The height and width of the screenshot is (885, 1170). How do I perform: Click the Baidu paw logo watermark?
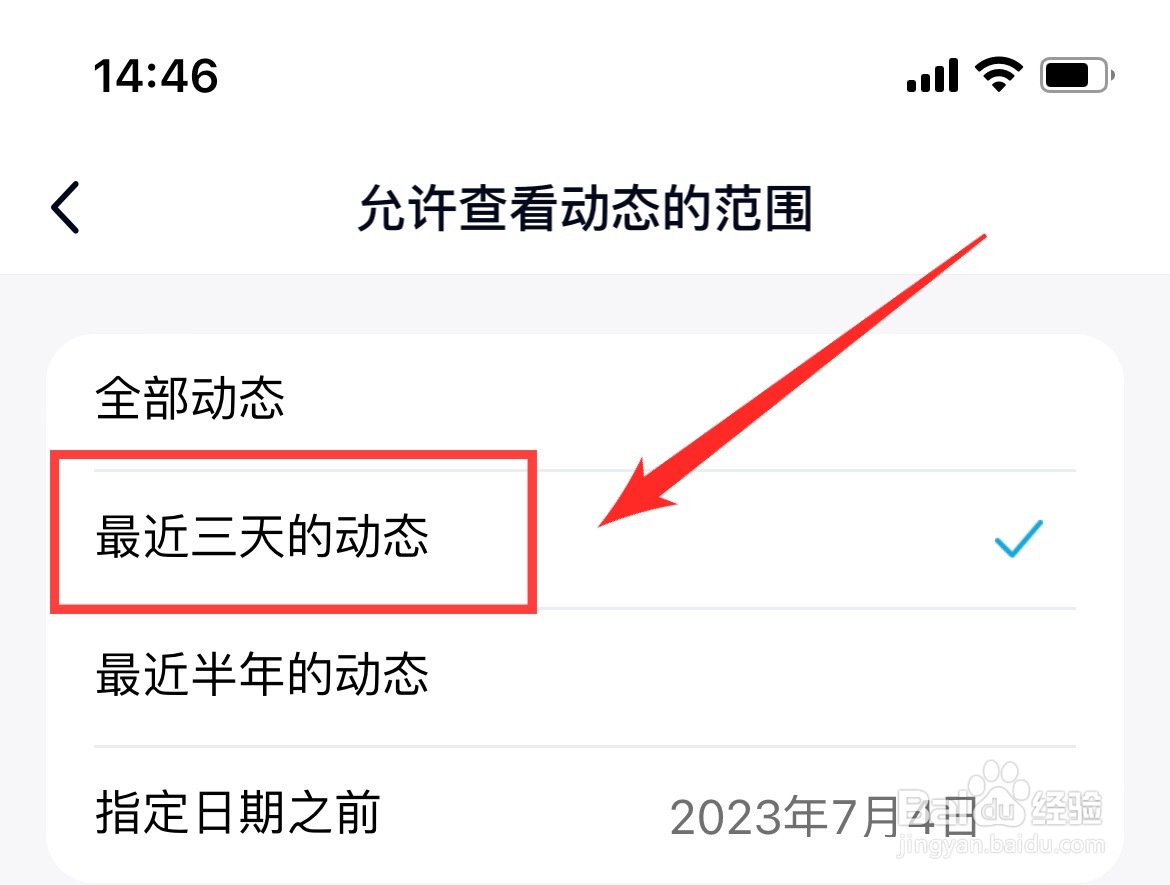[x=998, y=793]
